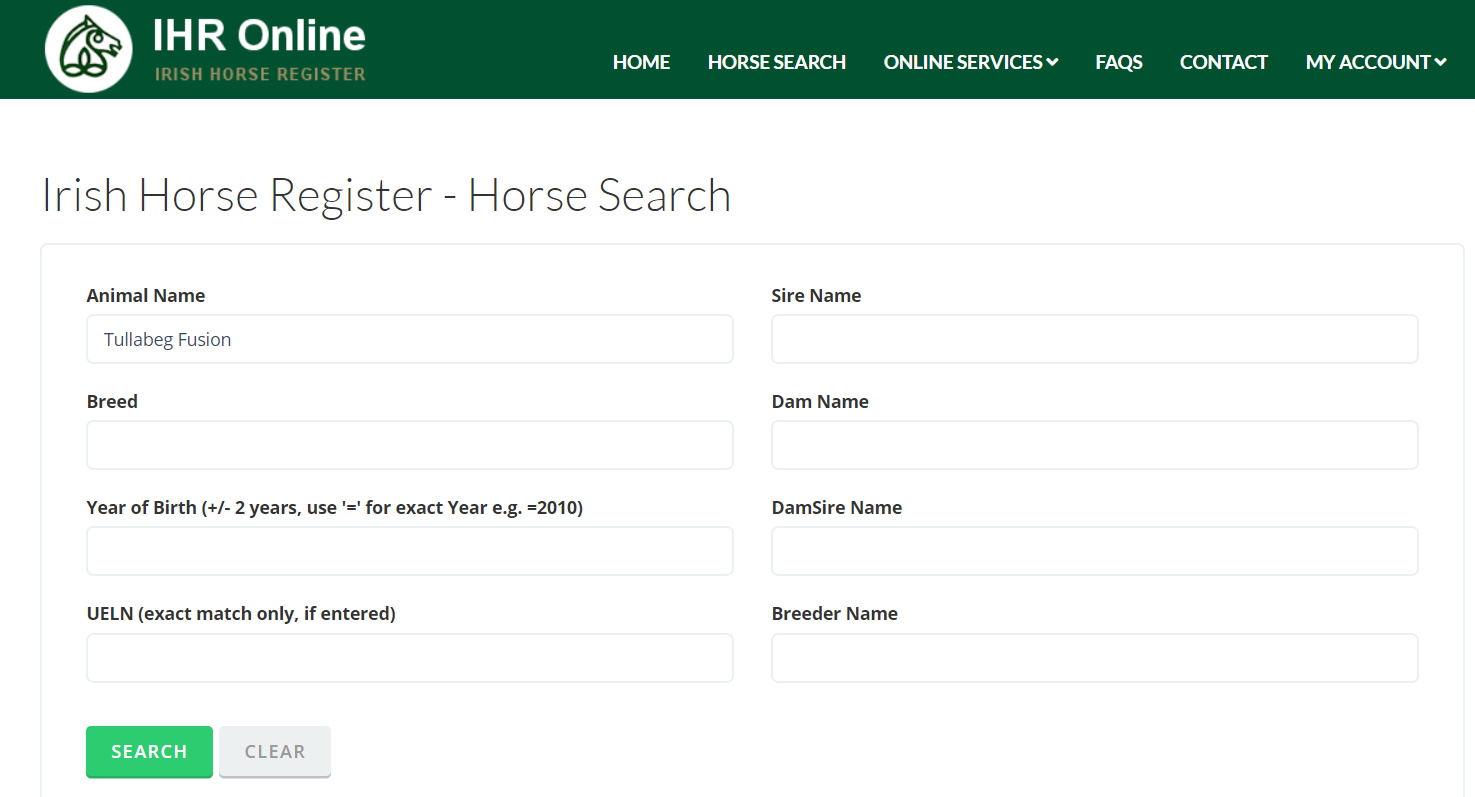Screen dimensions: 1475x797
Task: Go to Horse Search in navigation
Action: point(776,62)
